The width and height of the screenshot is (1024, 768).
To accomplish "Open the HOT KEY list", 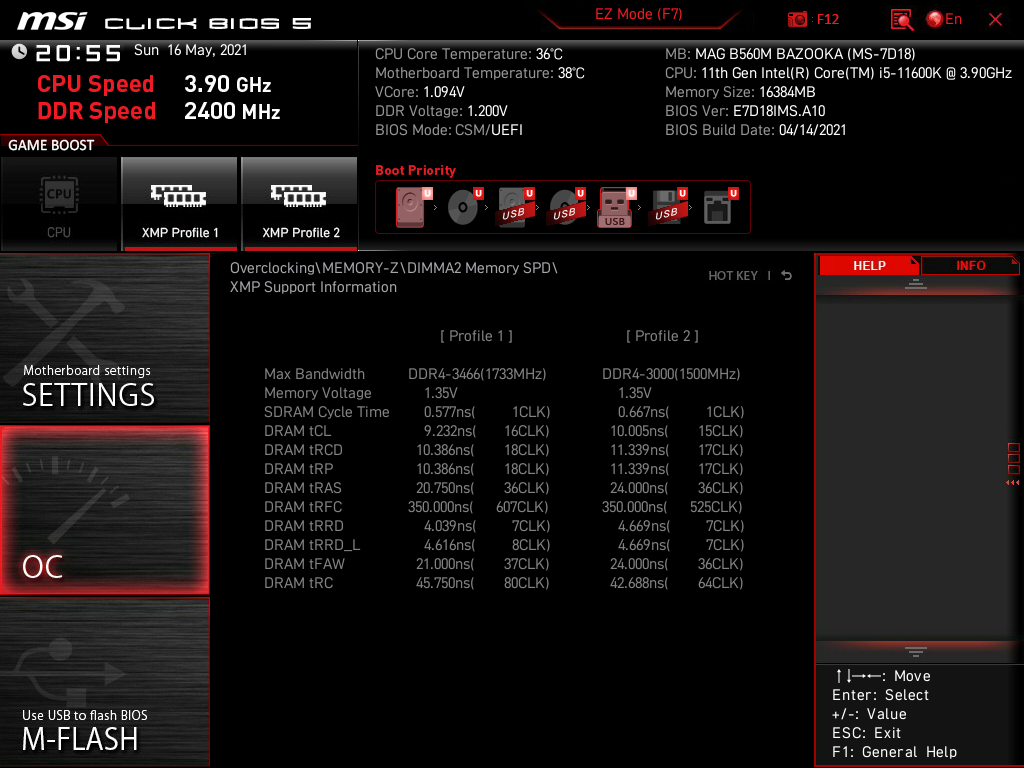I will 733,276.
